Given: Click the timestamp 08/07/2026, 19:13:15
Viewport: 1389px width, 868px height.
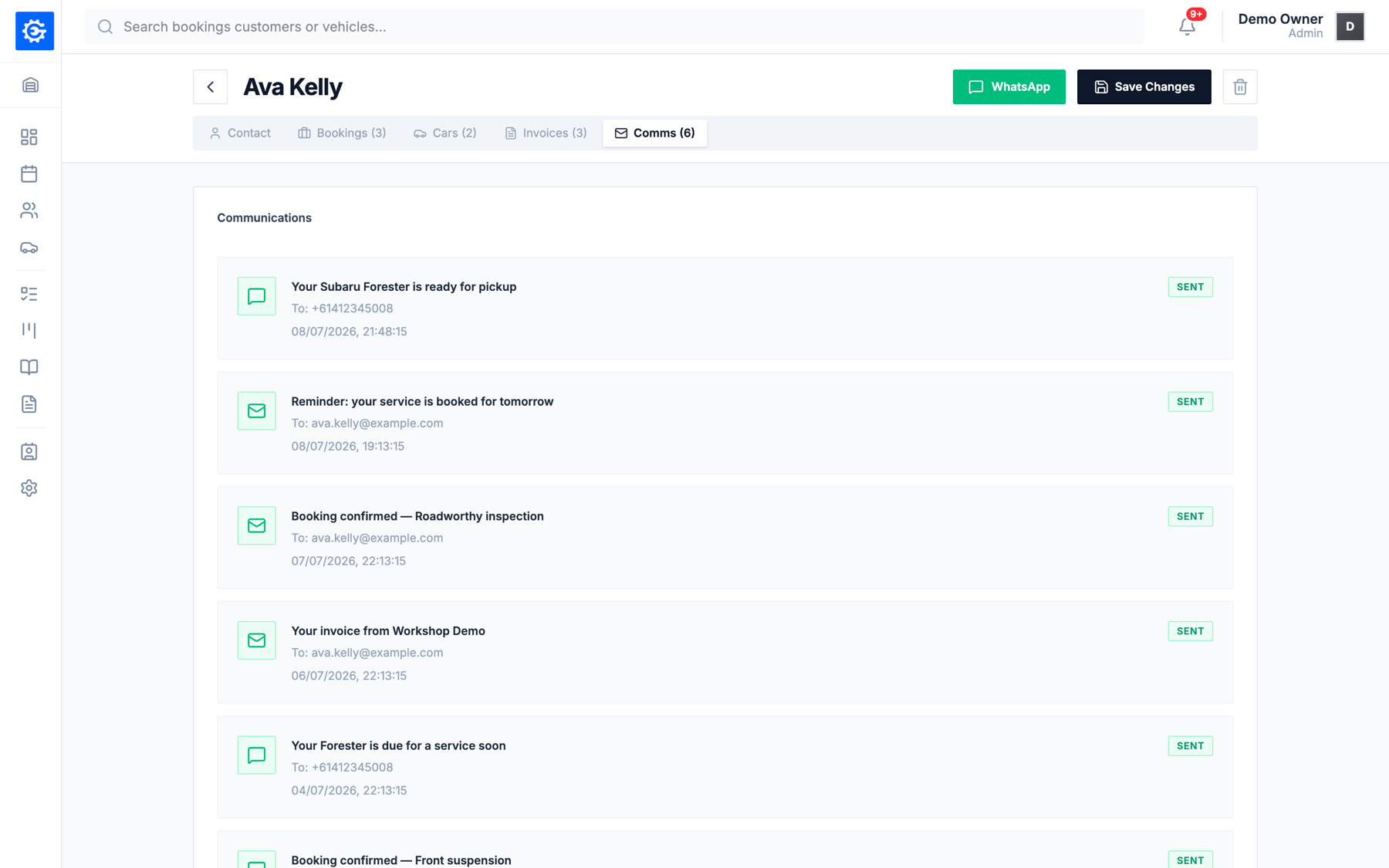Looking at the screenshot, I should pos(348,447).
